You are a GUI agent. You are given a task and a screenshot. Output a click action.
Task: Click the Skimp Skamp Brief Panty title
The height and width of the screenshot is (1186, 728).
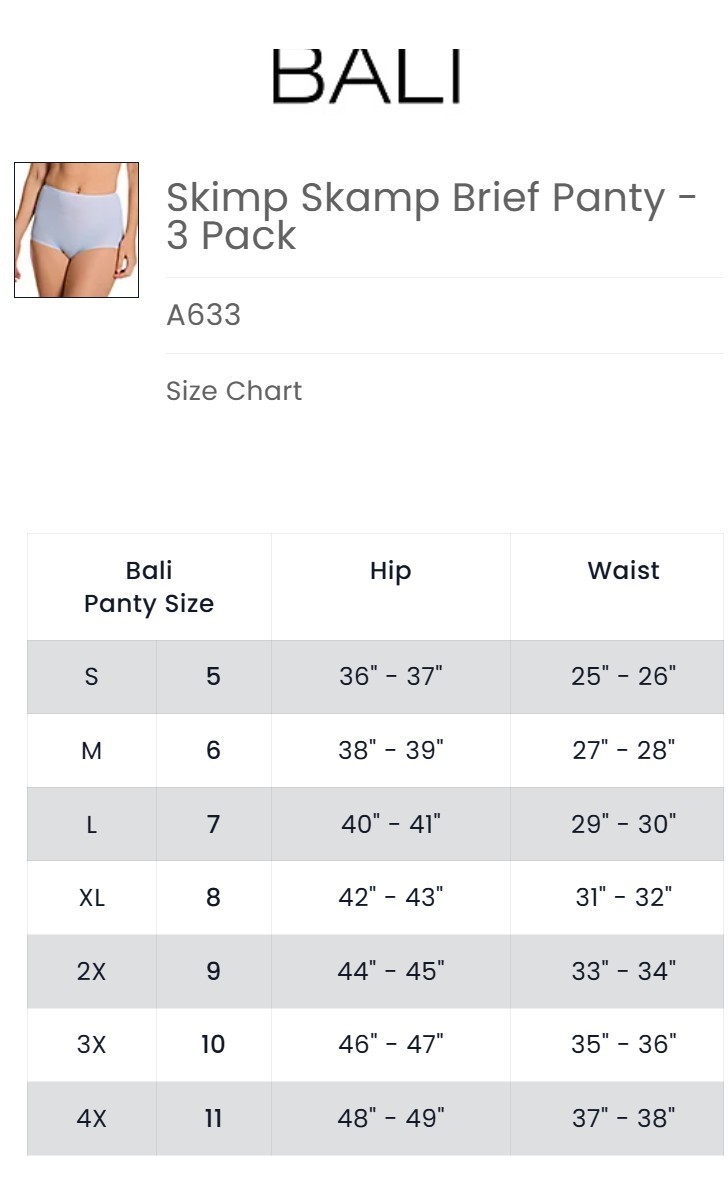[x=431, y=216]
